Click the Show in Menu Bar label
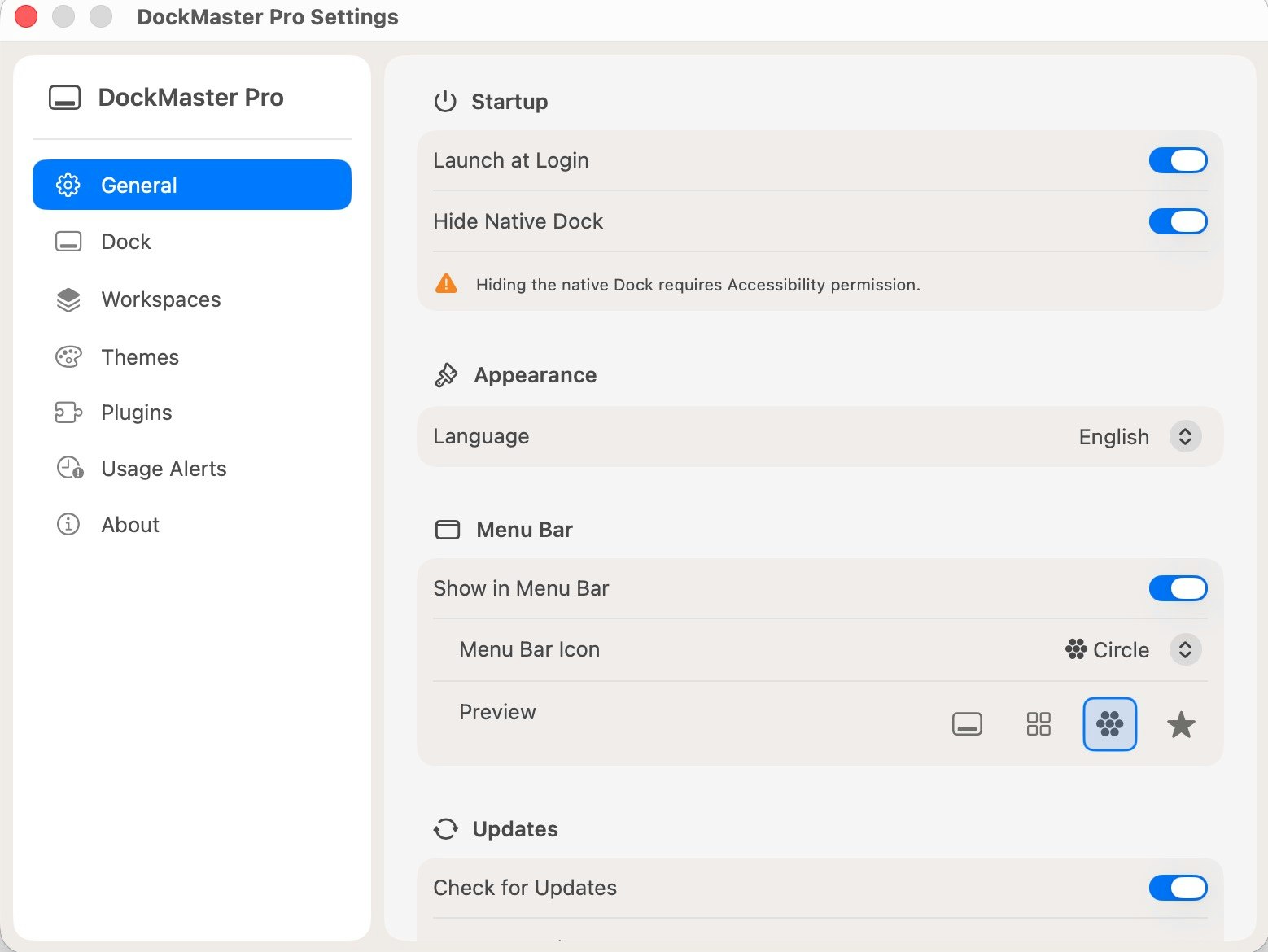Image resolution: width=1268 pixels, height=952 pixels. [521, 588]
